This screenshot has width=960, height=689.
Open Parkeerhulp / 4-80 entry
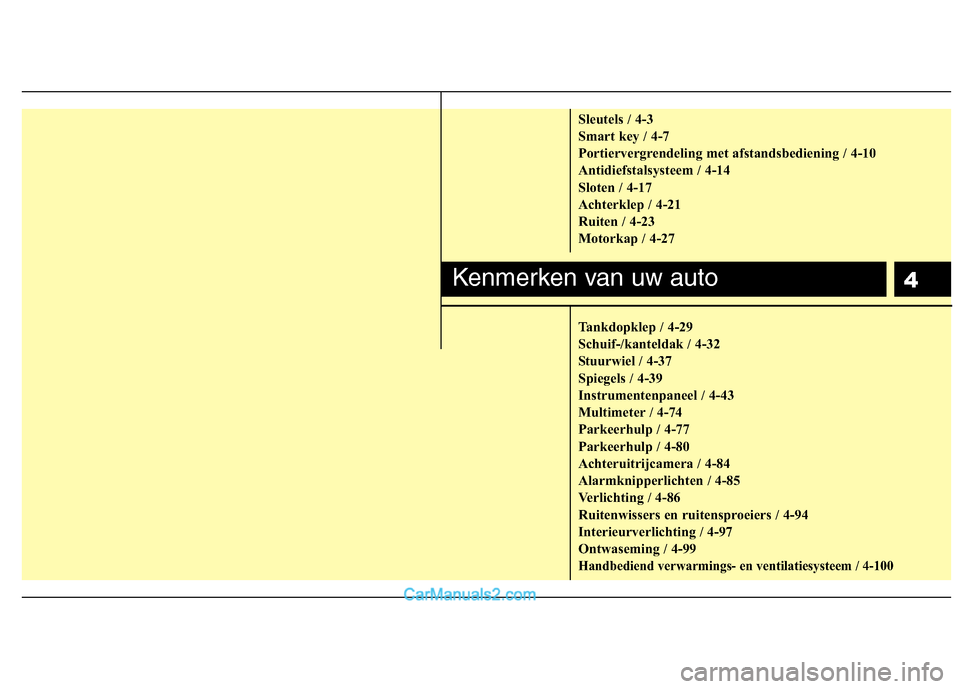(634, 447)
